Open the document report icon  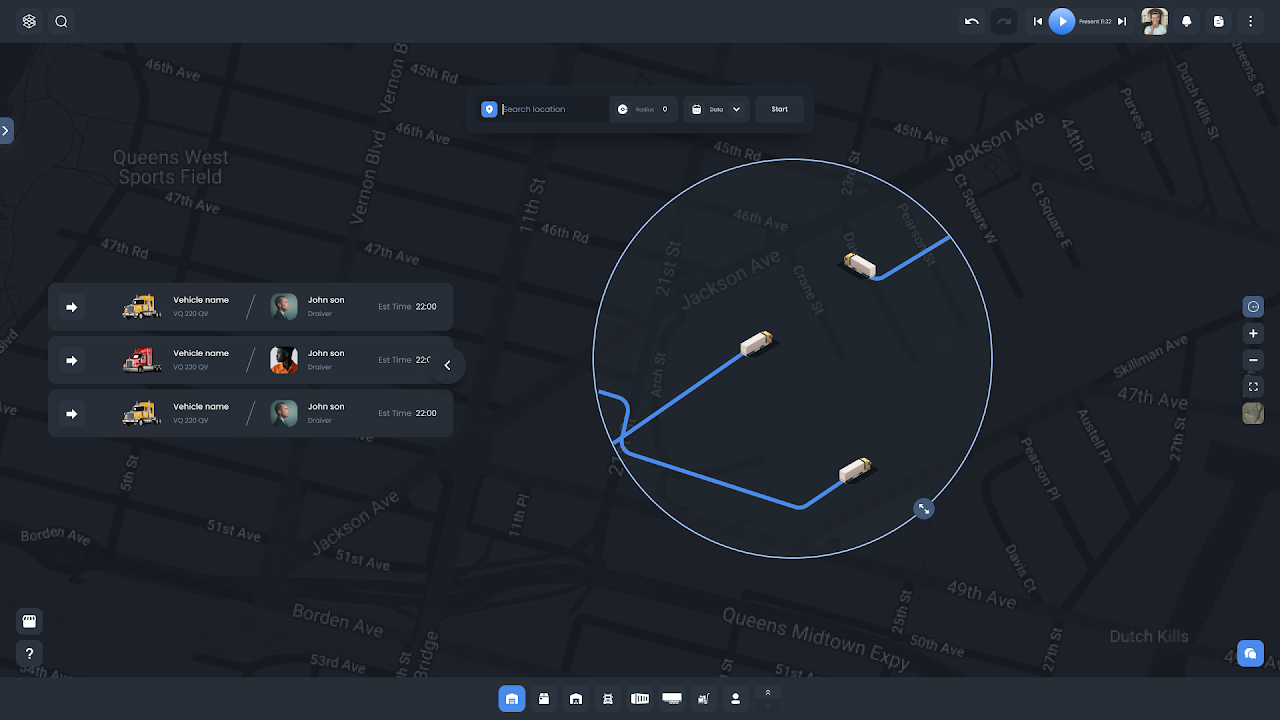click(1218, 21)
